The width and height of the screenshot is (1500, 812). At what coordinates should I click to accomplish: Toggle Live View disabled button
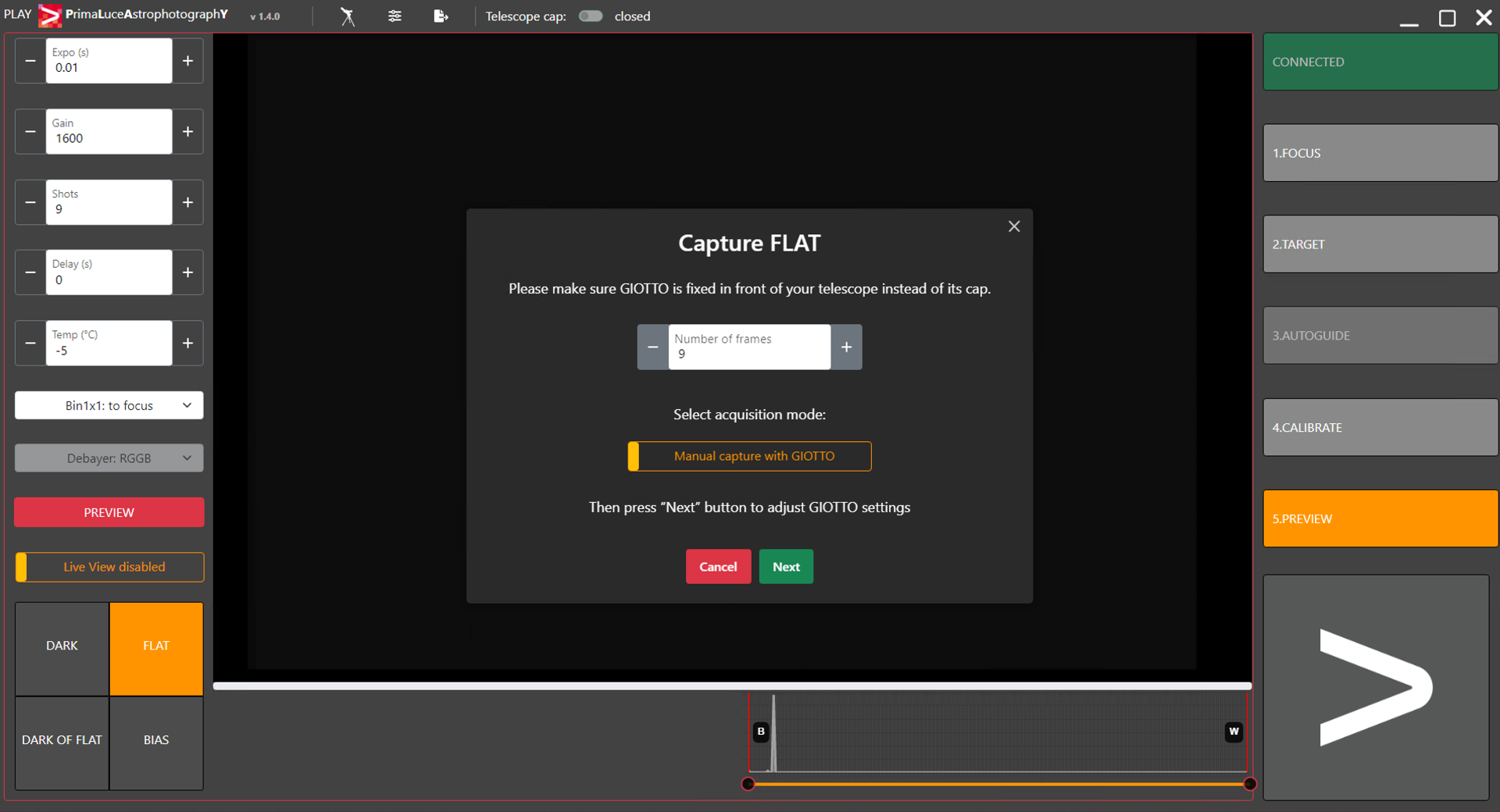109,567
